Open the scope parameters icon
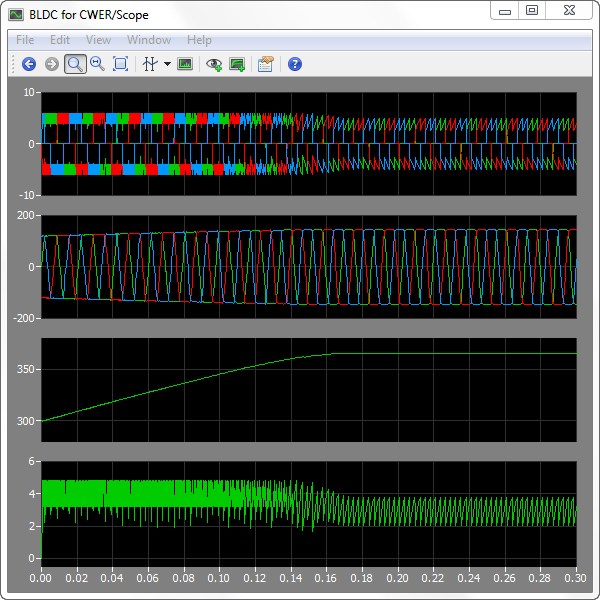Image resolution: width=600 pixels, height=600 pixels. coord(265,64)
